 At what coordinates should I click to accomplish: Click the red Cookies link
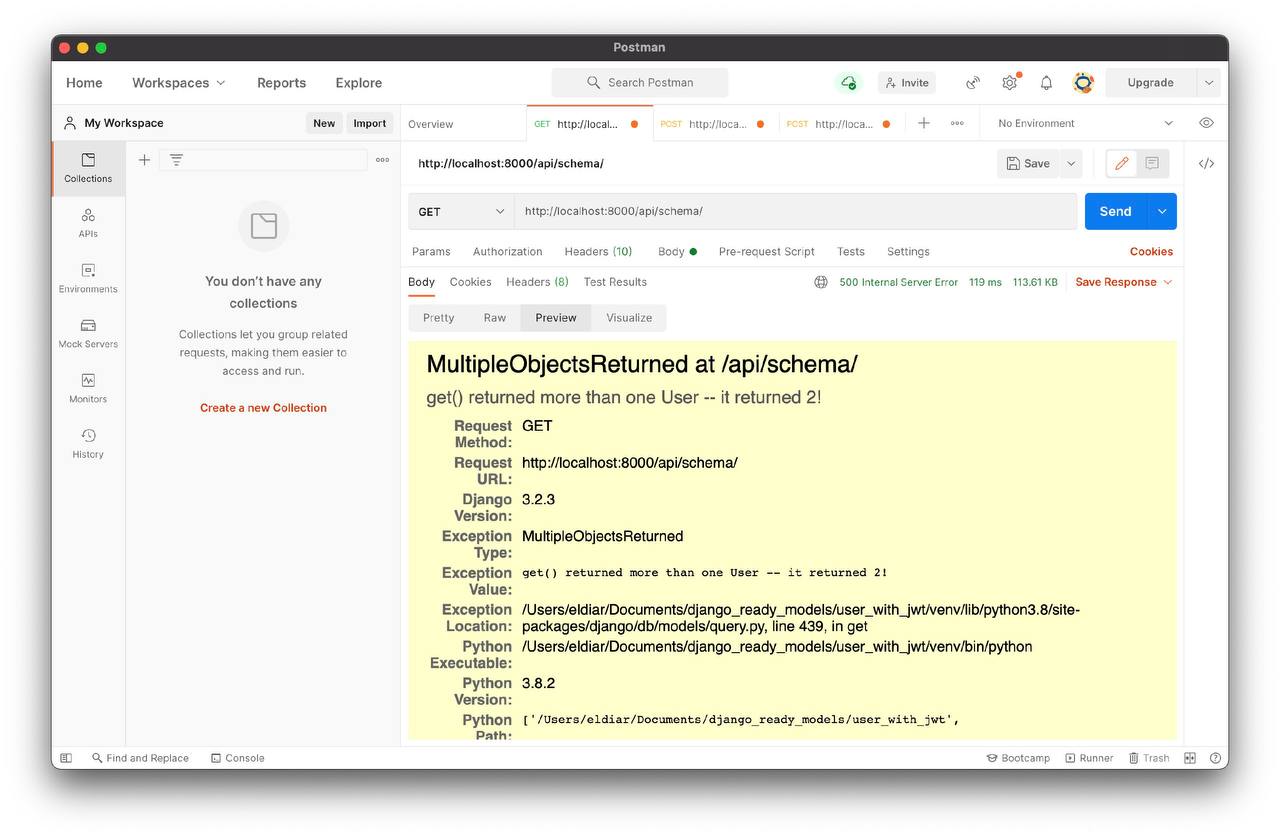tap(1151, 252)
